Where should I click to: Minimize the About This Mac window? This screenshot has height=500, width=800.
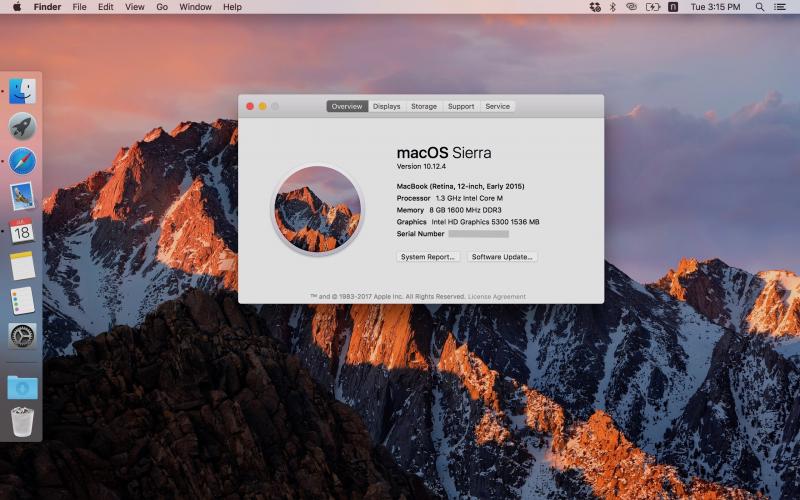pos(262,106)
